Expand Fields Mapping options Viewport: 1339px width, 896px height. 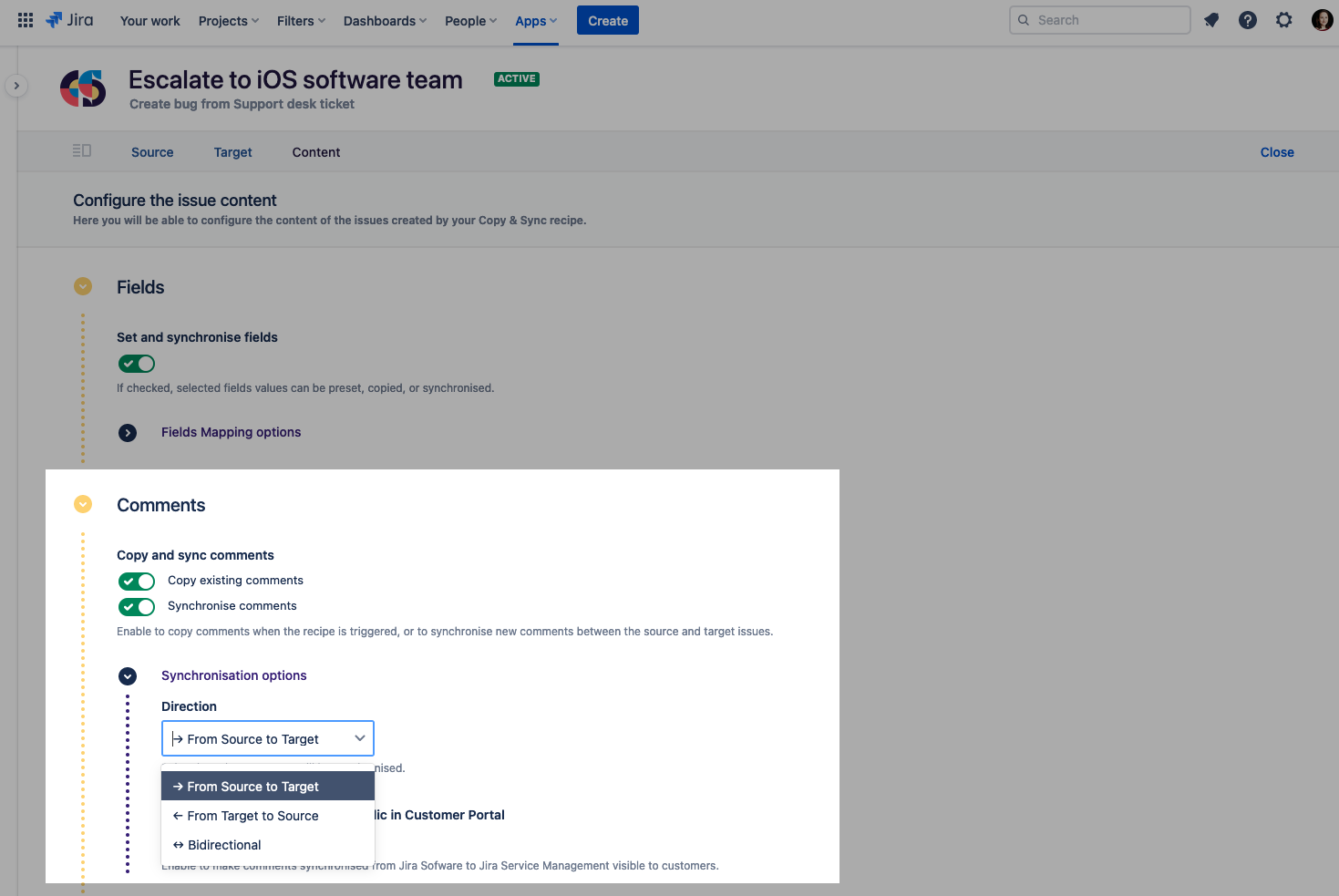[128, 433]
